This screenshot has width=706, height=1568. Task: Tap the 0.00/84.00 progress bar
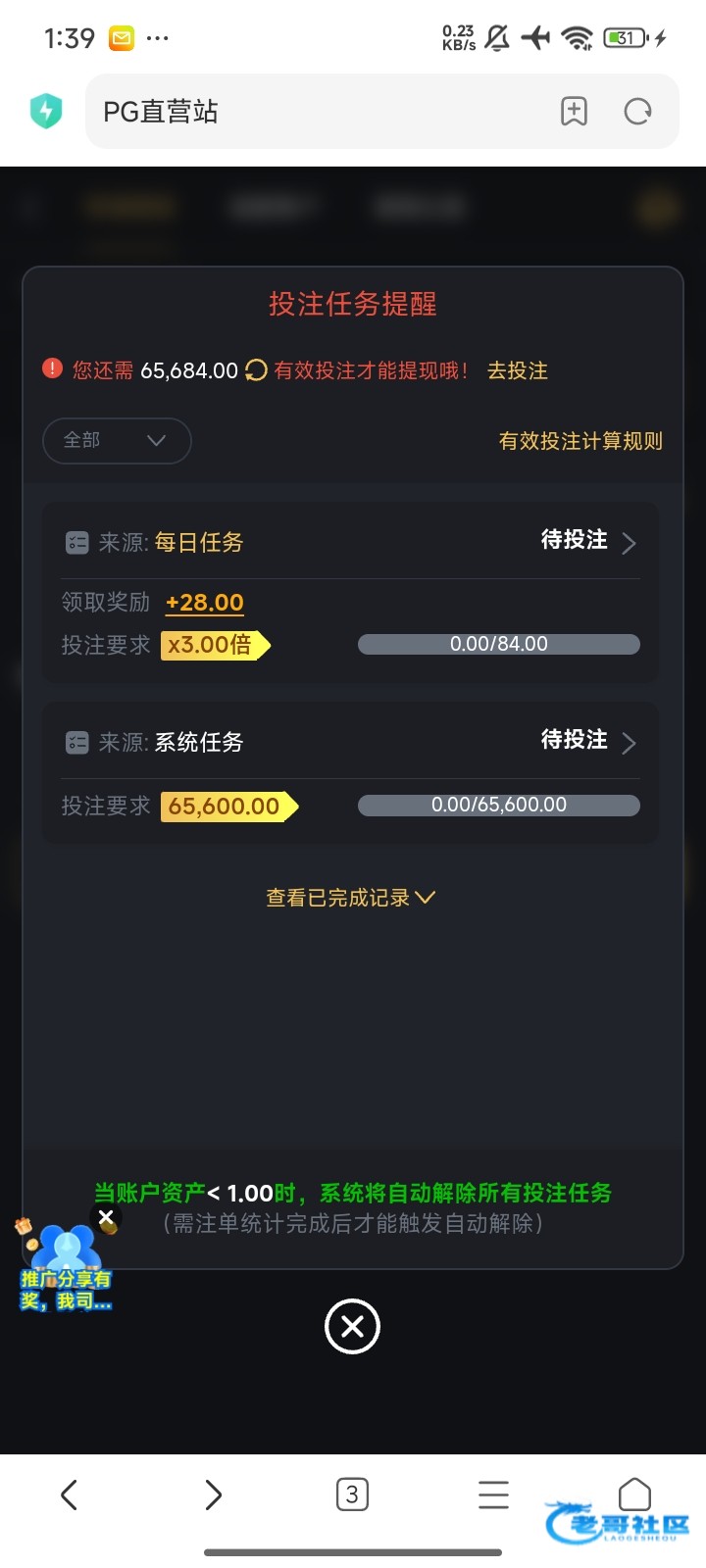(x=498, y=644)
